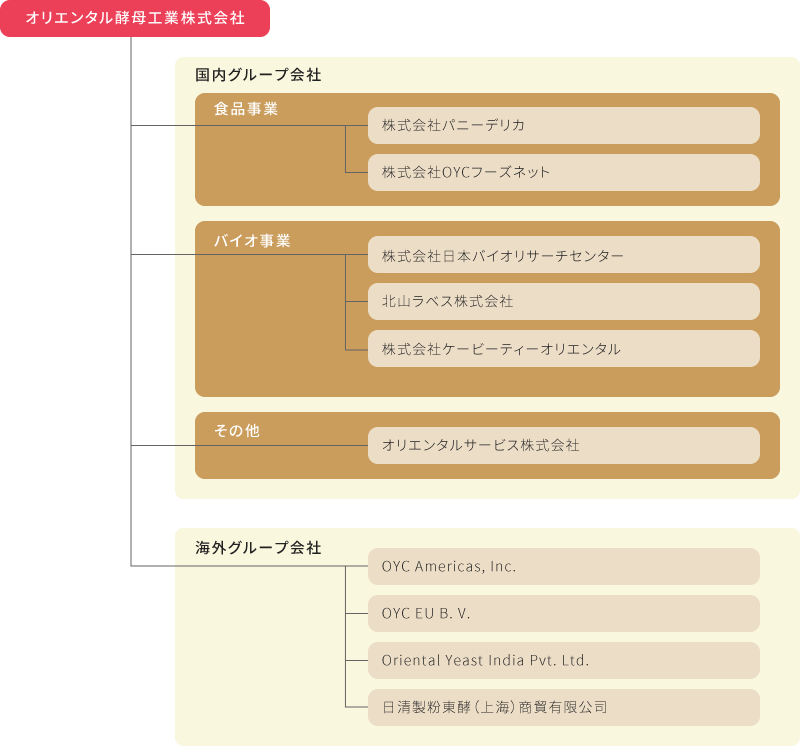The height and width of the screenshot is (750, 800).
Task: Click the OYC EU B. V. box
Action: point(563,613)
